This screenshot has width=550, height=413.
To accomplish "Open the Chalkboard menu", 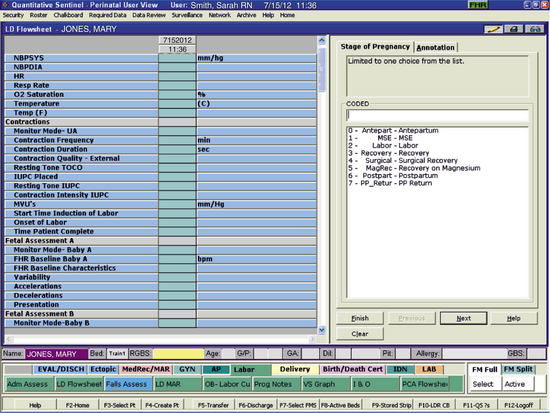I will pos(68,15).
